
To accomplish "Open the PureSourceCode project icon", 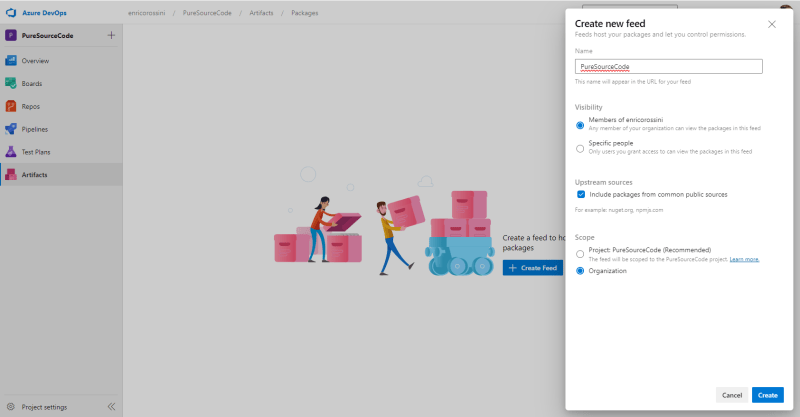I will (x=11, y=35).
